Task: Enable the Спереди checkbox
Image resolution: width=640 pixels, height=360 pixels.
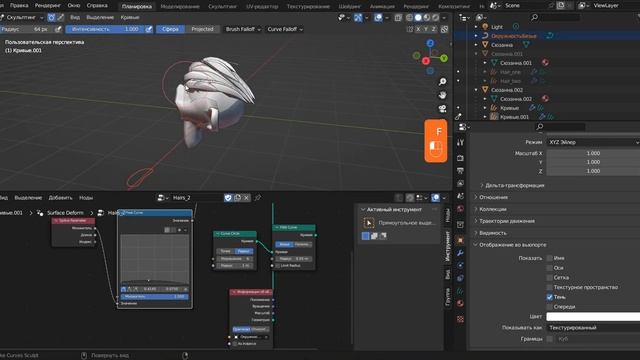Action: [549, 307]
